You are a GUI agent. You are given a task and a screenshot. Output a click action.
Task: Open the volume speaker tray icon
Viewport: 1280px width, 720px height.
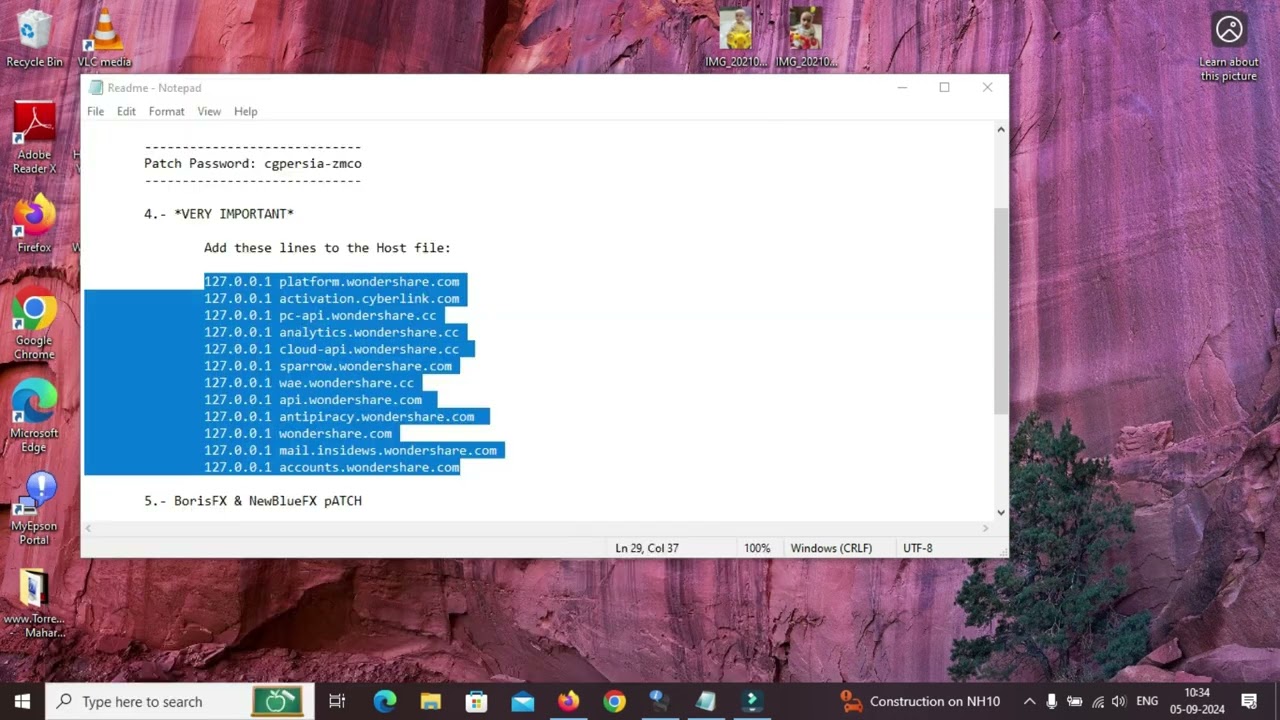point(1121,701)
